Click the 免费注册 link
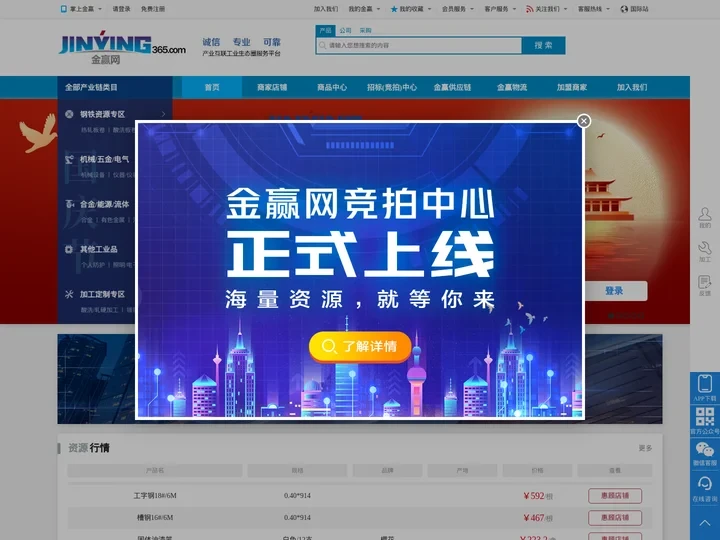The image size is (720, 540). point(153,9)
